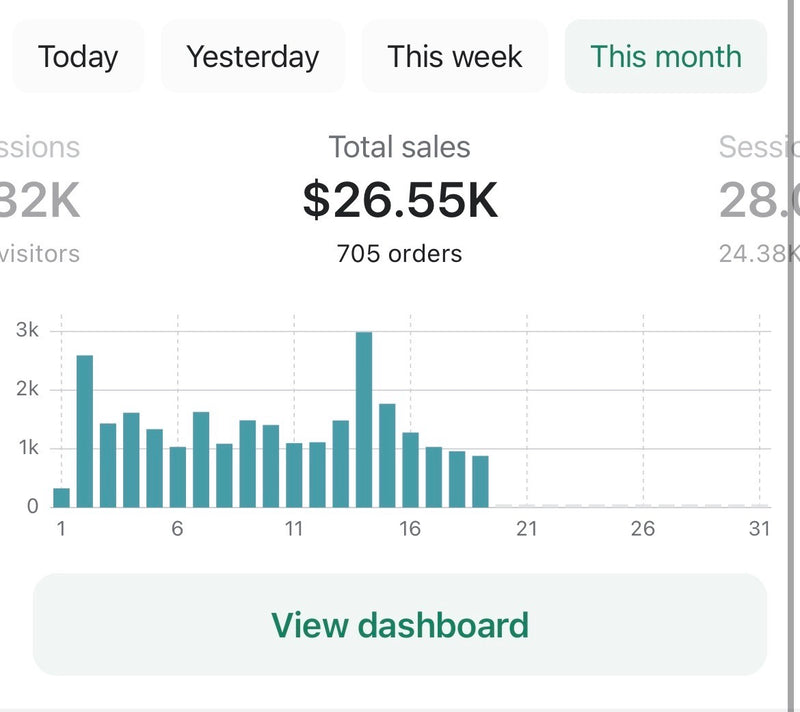
Task: Click the 705 orders text
Action: click(x=400, y=254)
